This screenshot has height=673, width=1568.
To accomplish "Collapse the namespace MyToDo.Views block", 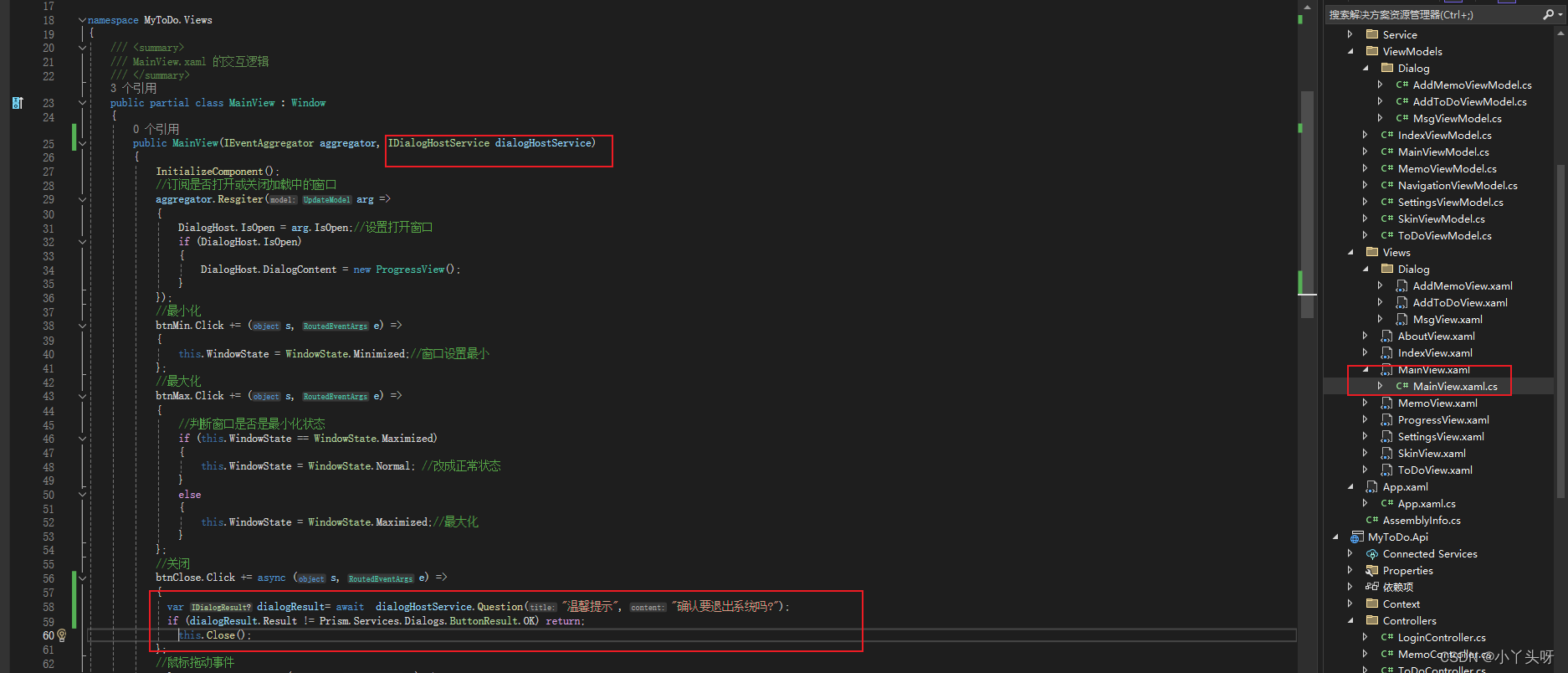I will (82, 19).
